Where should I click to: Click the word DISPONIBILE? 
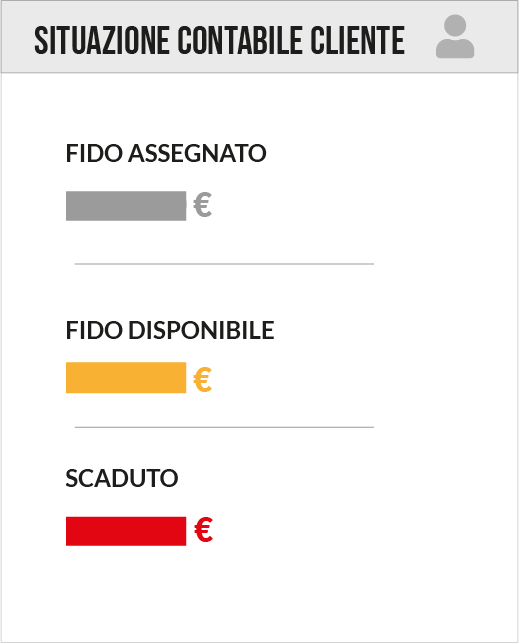coord(201,330)
